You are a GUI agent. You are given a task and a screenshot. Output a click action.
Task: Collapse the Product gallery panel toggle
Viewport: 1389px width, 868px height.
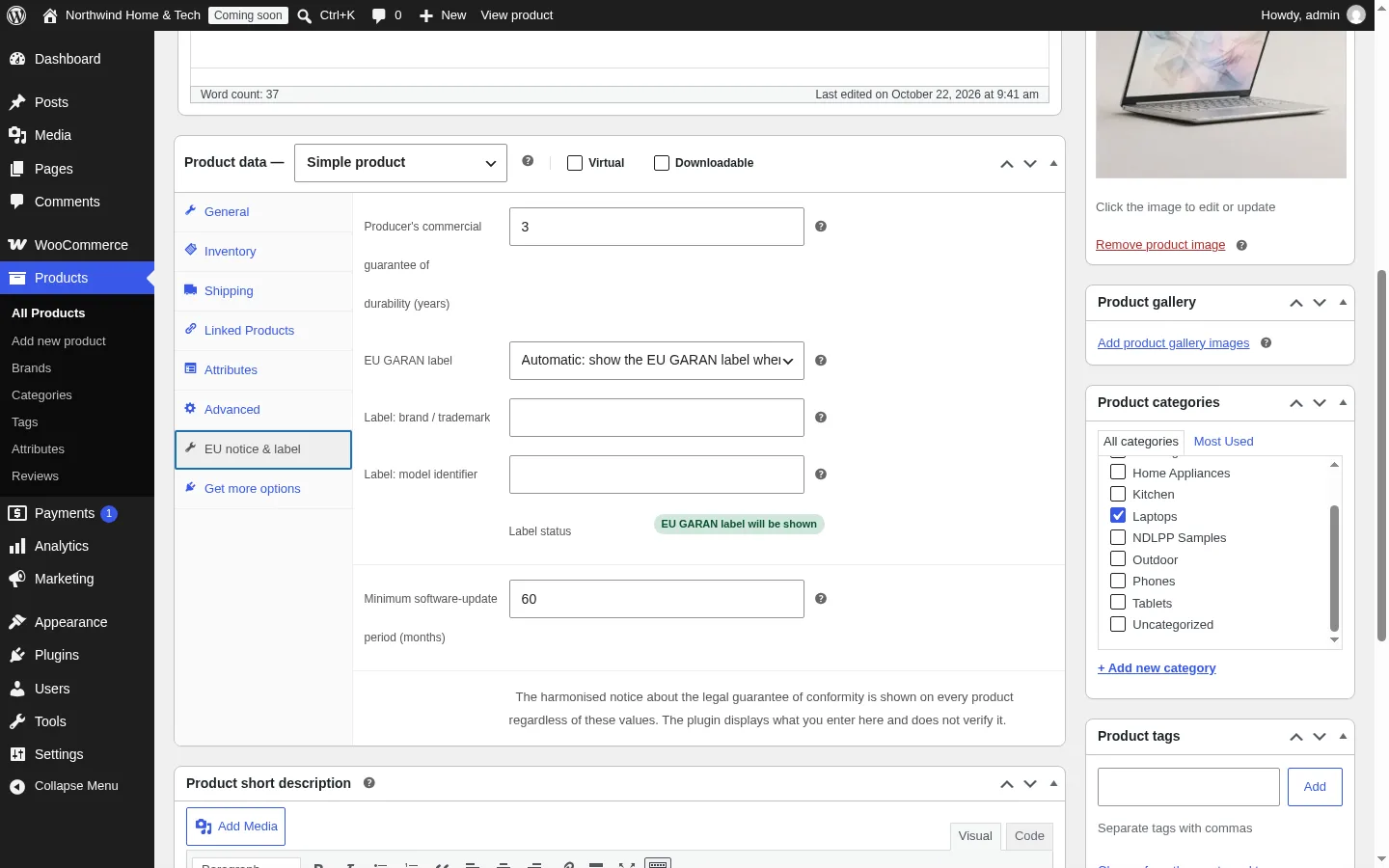(x=1343, y=302)
